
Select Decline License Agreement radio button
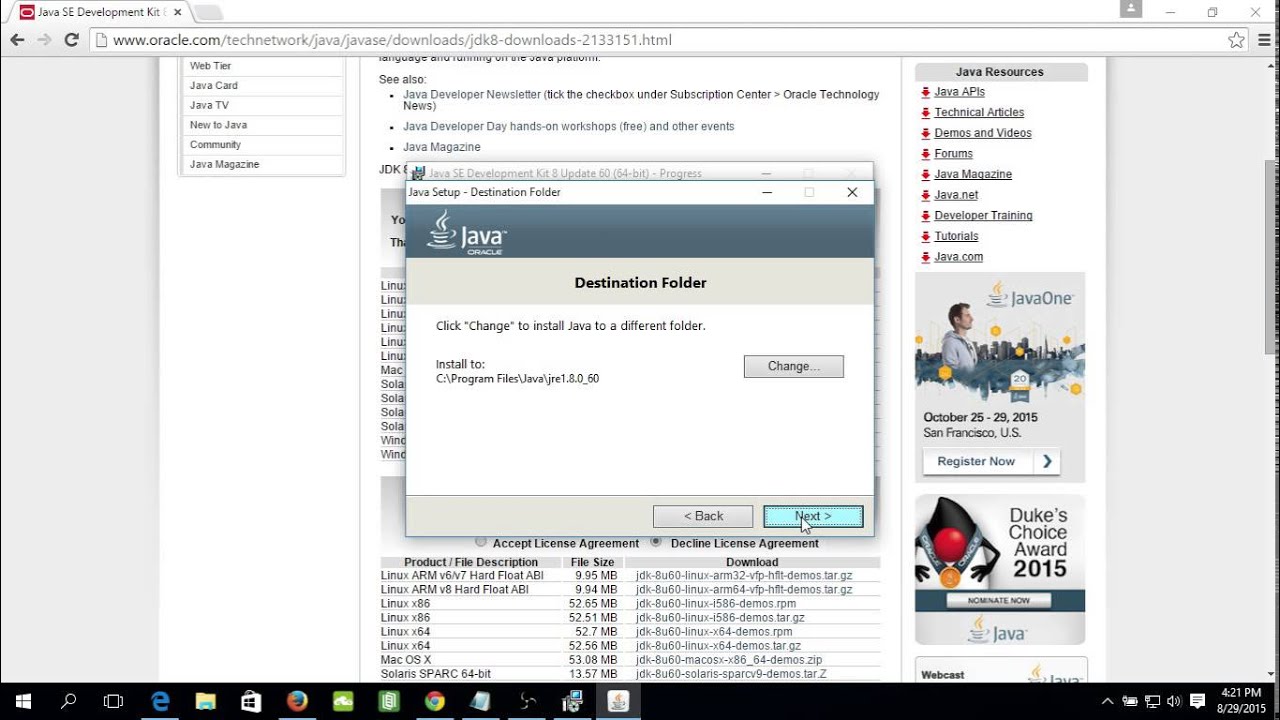[656, 542]
